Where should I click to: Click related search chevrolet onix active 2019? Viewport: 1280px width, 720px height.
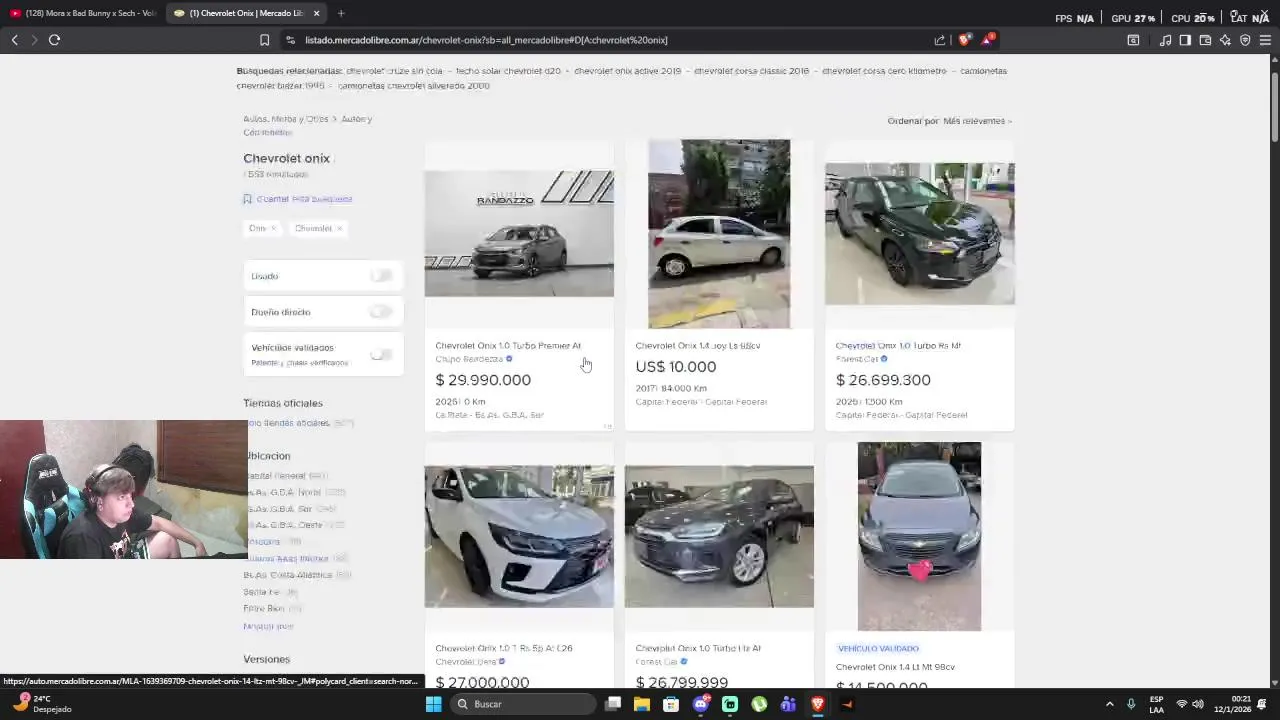pyautogui.click(x=627, y=71)
